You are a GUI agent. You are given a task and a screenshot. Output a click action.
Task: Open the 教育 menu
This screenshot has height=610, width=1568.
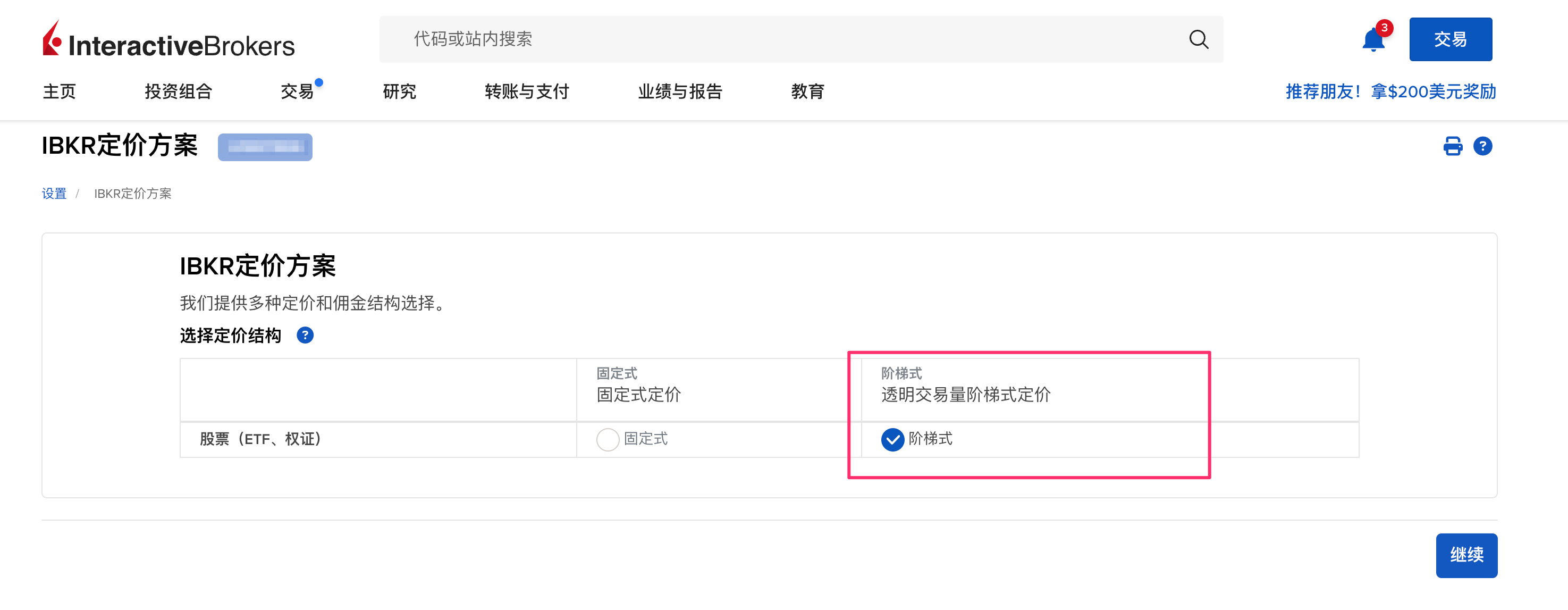pyautogui.click(x=807, y=92)
